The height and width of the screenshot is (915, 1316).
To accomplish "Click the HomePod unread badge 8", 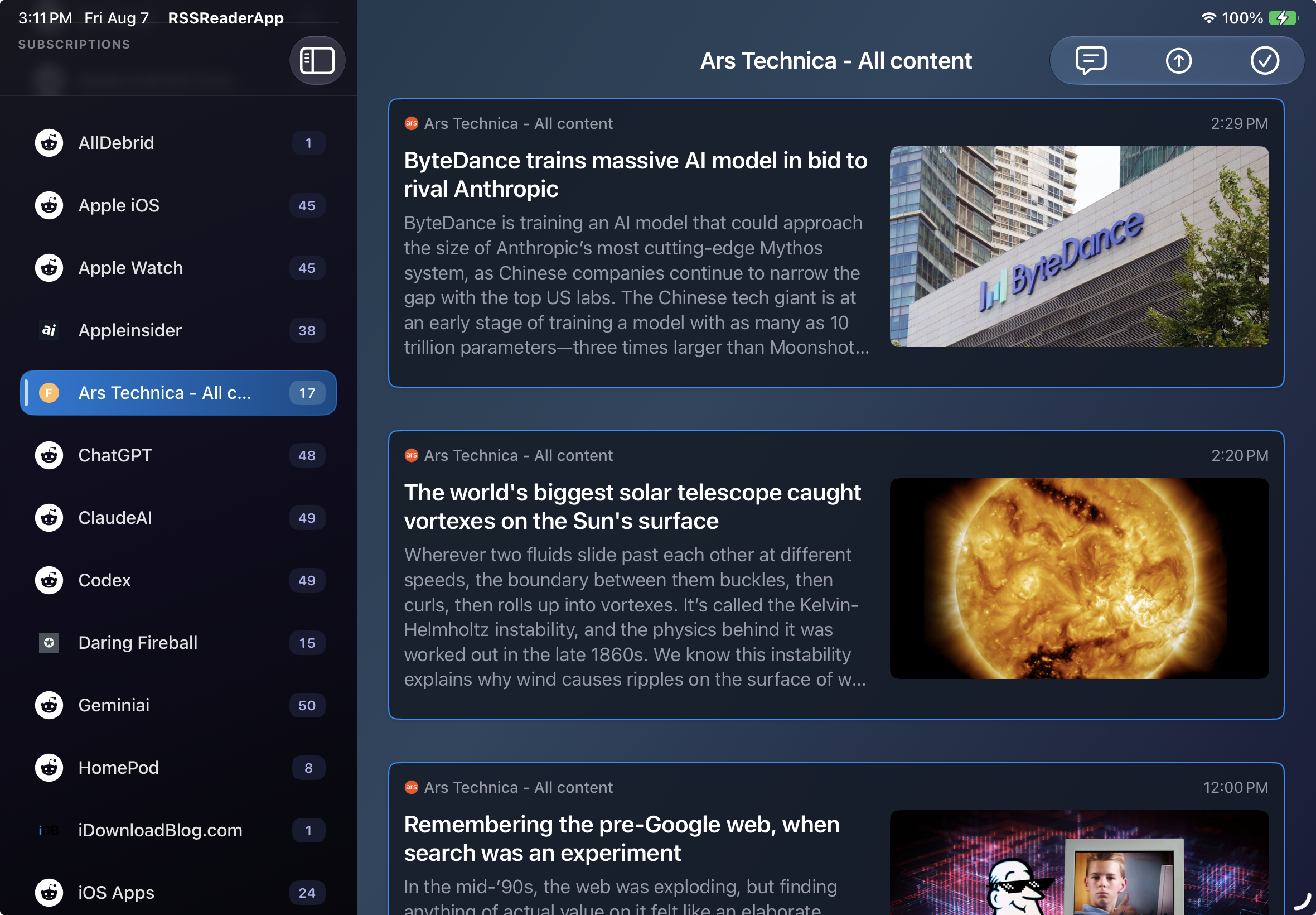I will click(x=308, y=768).
